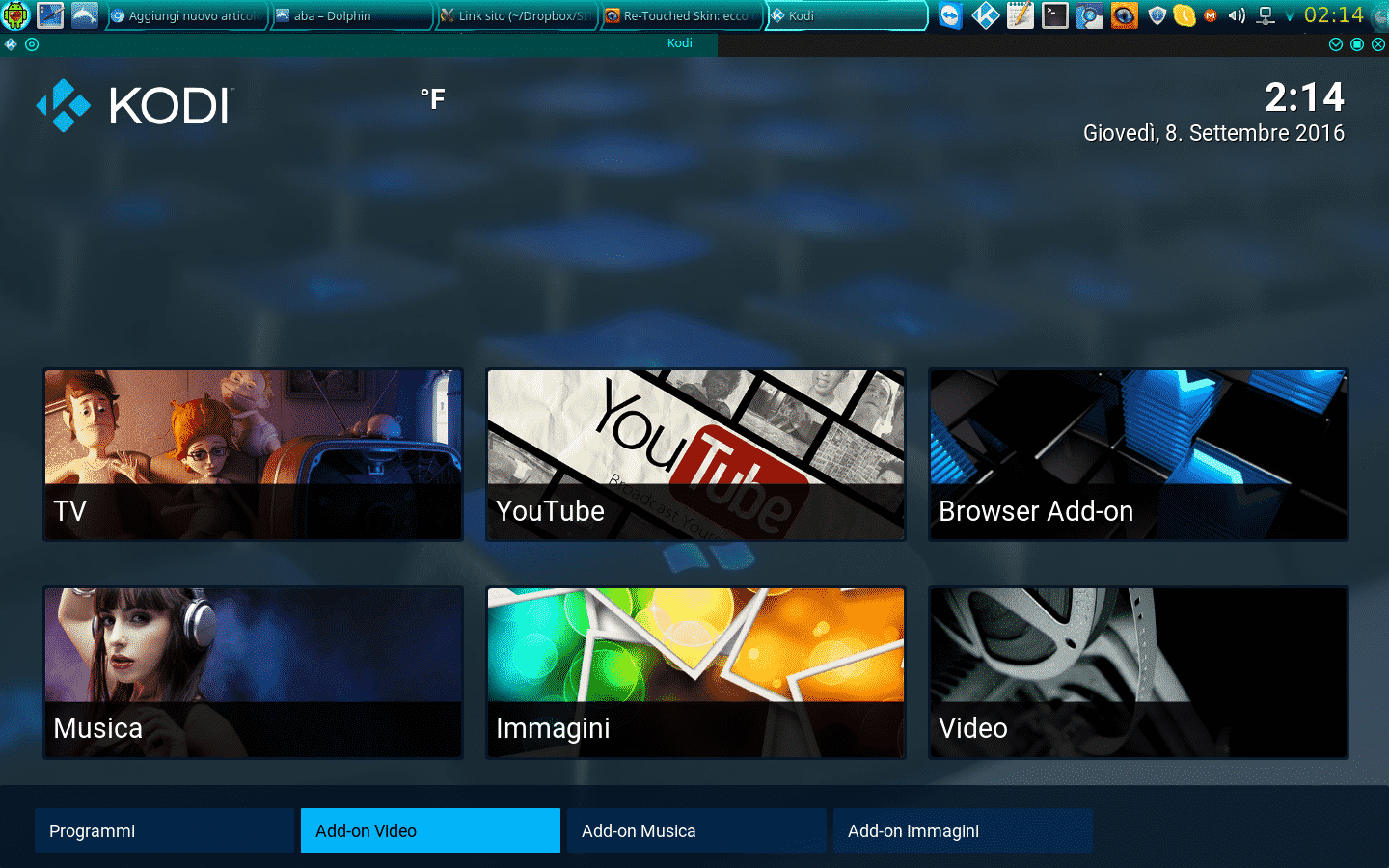Image resolution: width=1389 pixels, height=868 pixels.
Task: Click the date Giovedì, 8. Settembre 2016
Action: click(1213, 133)
